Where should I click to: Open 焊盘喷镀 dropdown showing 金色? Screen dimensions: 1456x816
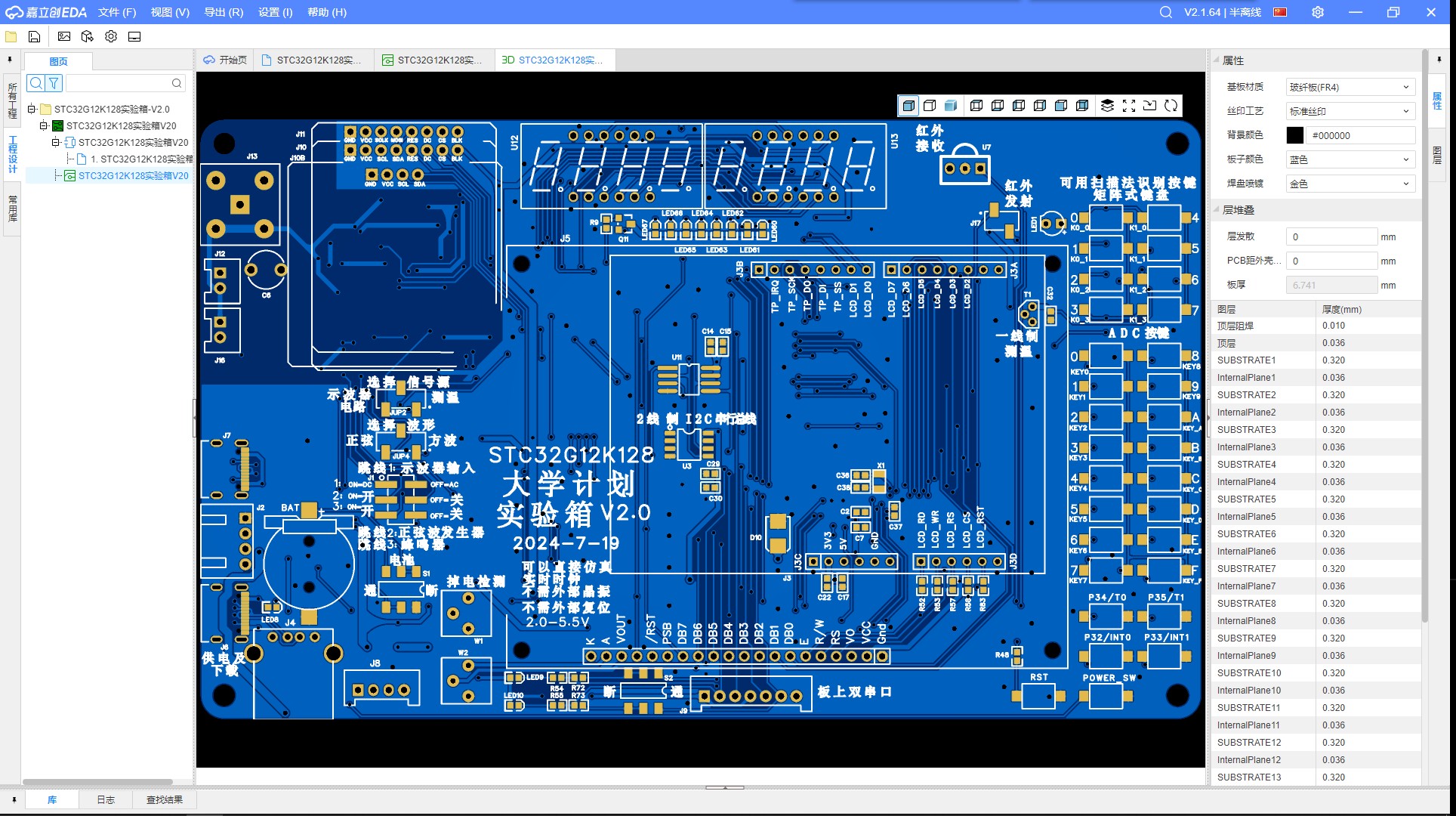(x=1350, y=184)
